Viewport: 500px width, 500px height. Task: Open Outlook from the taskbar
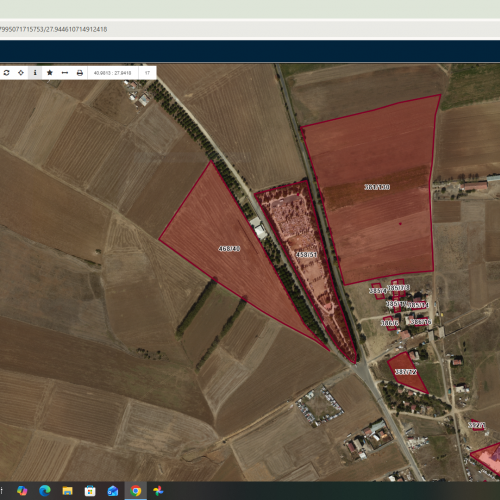click(x=113, y=491)
